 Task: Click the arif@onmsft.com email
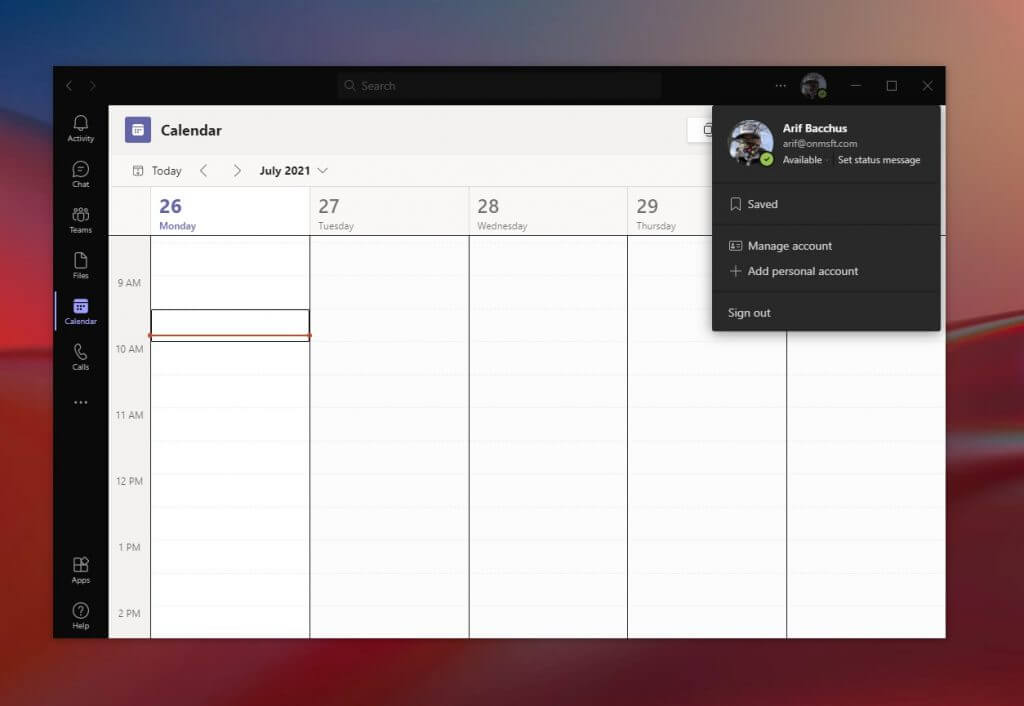[820, 144]
